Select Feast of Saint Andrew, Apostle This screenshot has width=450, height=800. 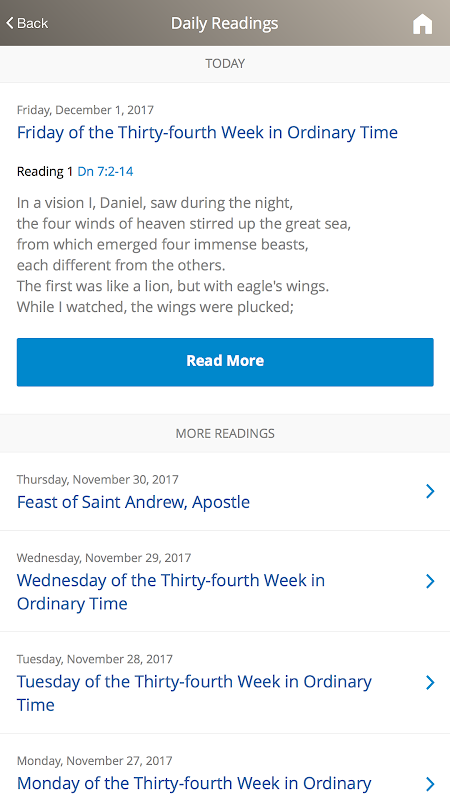tap(133, 502)
